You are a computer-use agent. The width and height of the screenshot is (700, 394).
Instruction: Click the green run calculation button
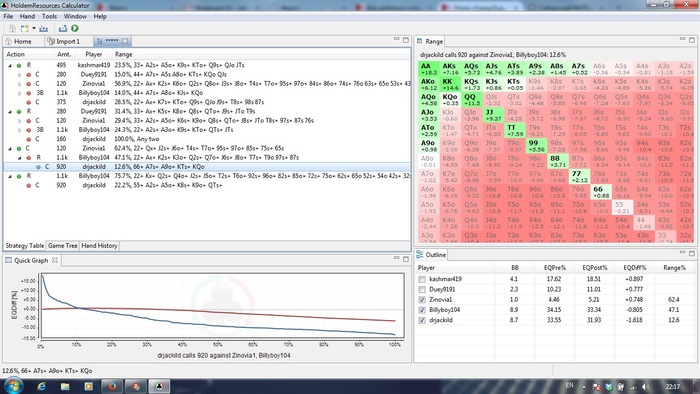[75, 28]
